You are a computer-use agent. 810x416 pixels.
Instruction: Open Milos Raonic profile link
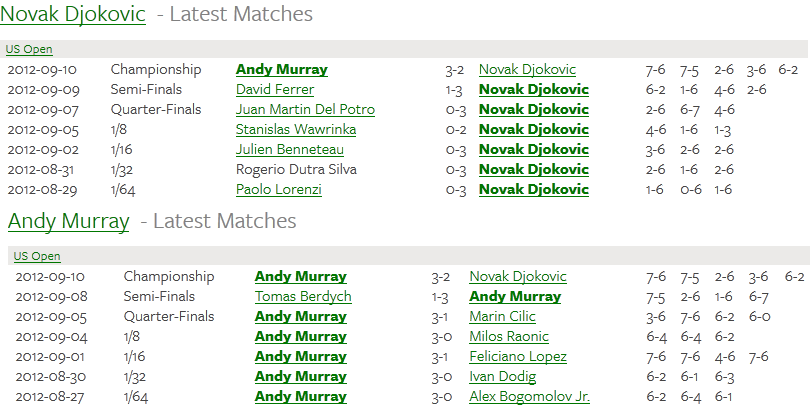pos(509,336)
